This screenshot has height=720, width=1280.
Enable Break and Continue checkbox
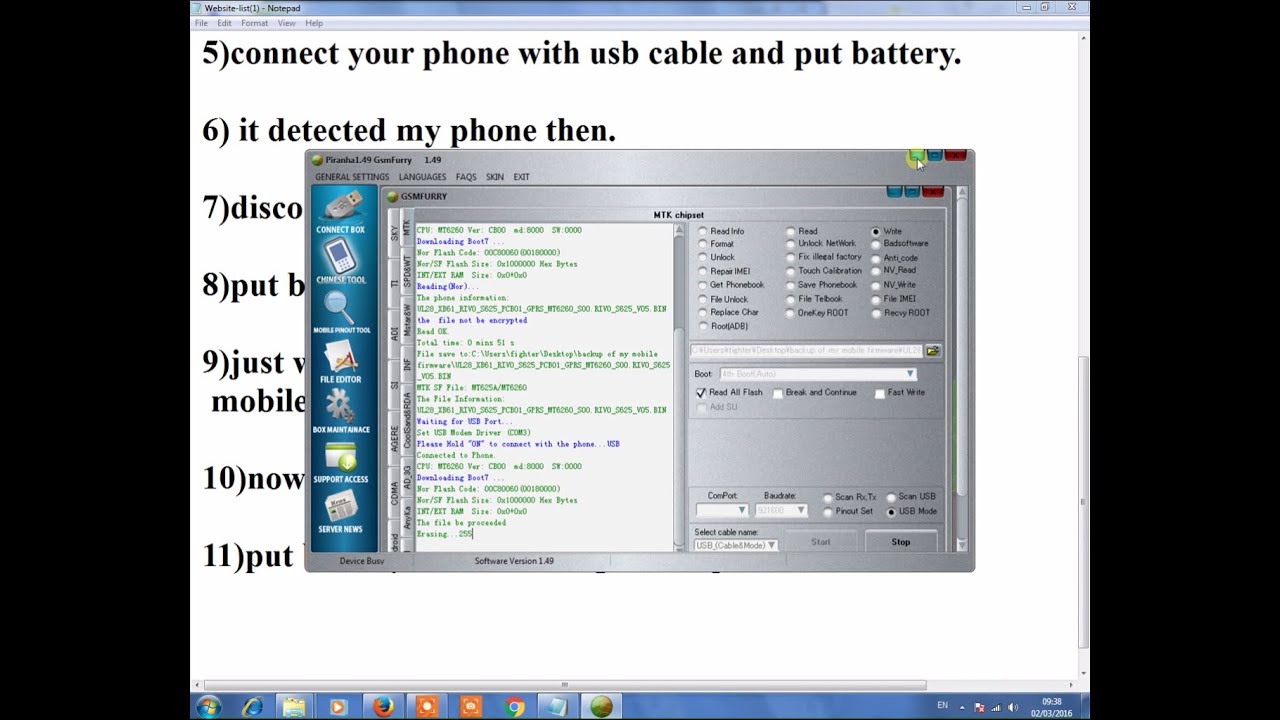pyautogui.click(x=777, y=393)
